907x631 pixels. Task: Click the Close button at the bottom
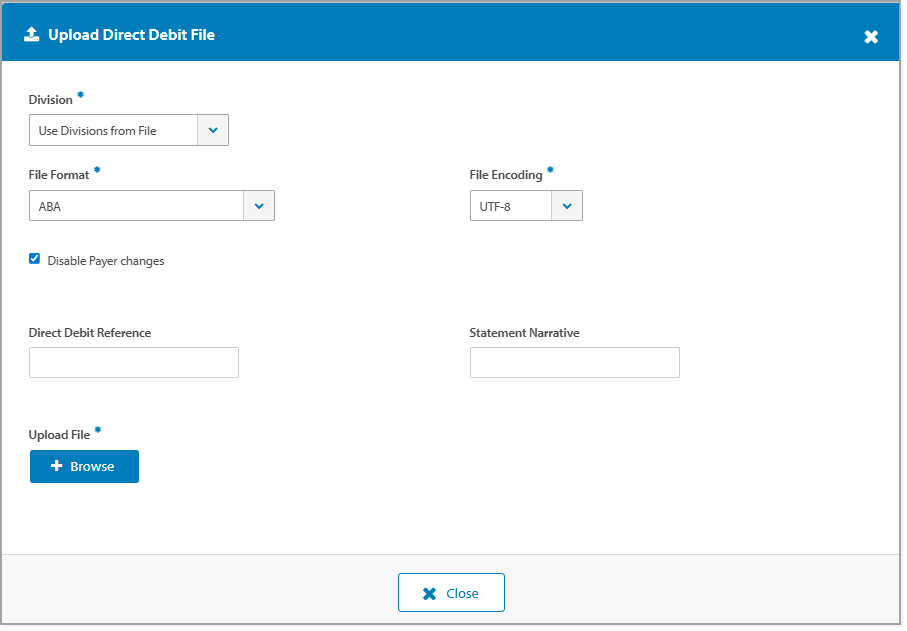coord(452,592)
